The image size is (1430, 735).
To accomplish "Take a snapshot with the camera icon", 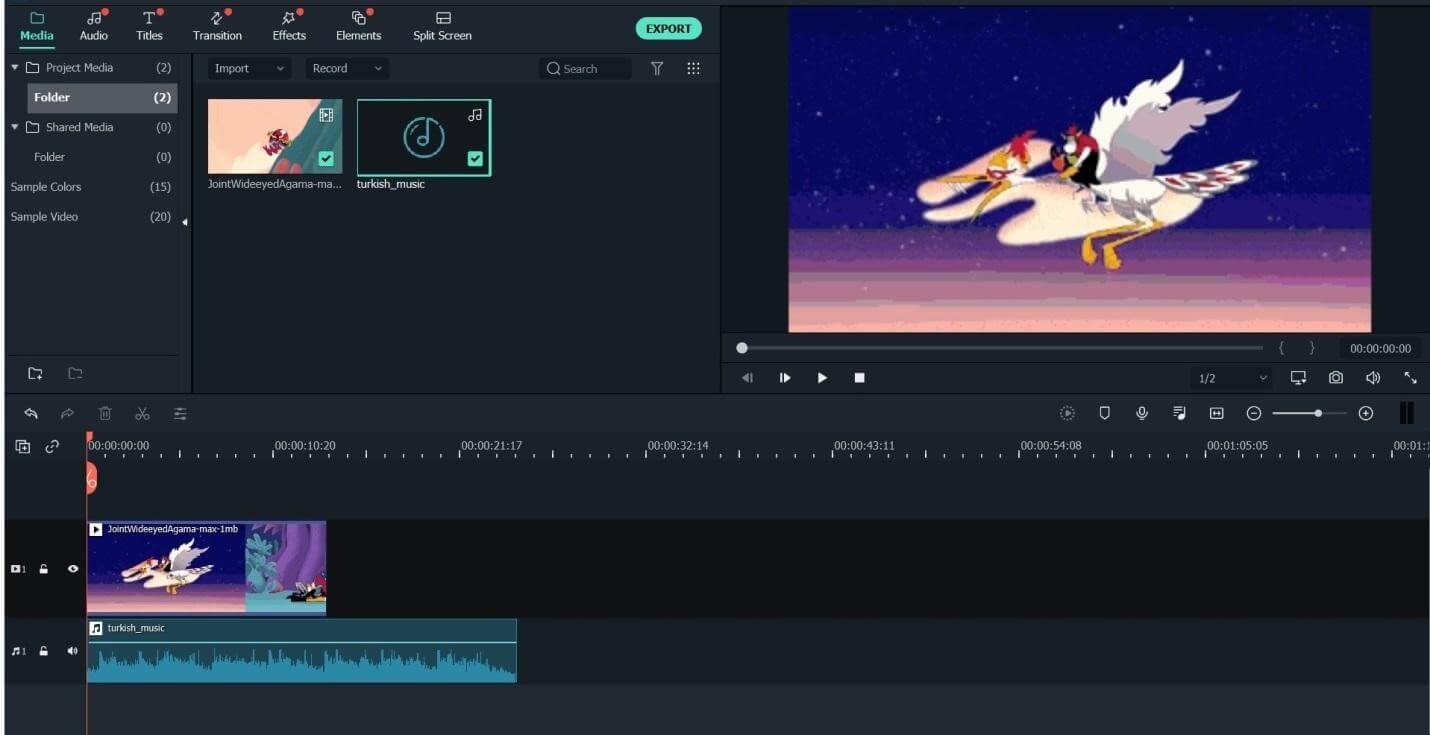I will click(x=1336, y=377).
